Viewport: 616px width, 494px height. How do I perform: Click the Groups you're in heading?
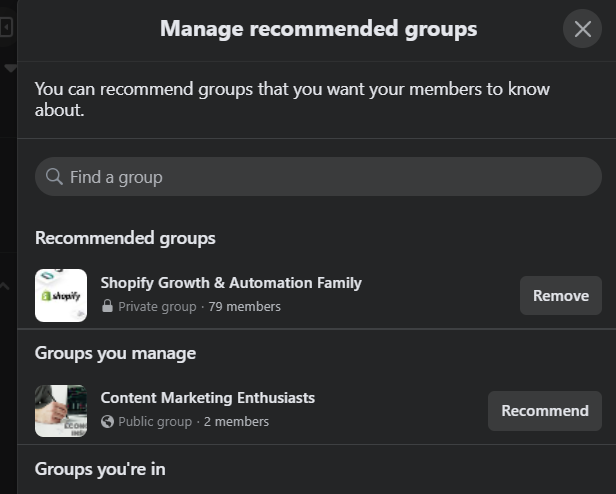pos(100,469)
